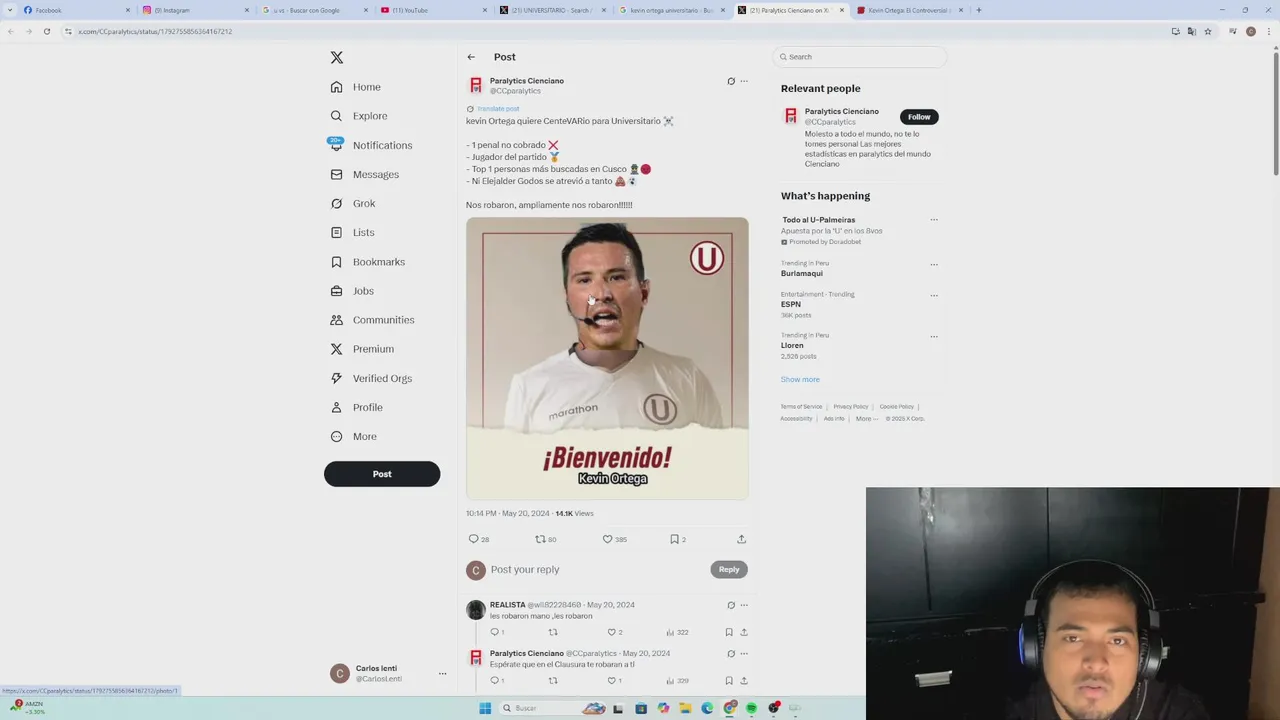The width and height of the screenshot is (1280, 720).
Task: Click the back arrow beside Post heading
Action: tap(471, 57)
